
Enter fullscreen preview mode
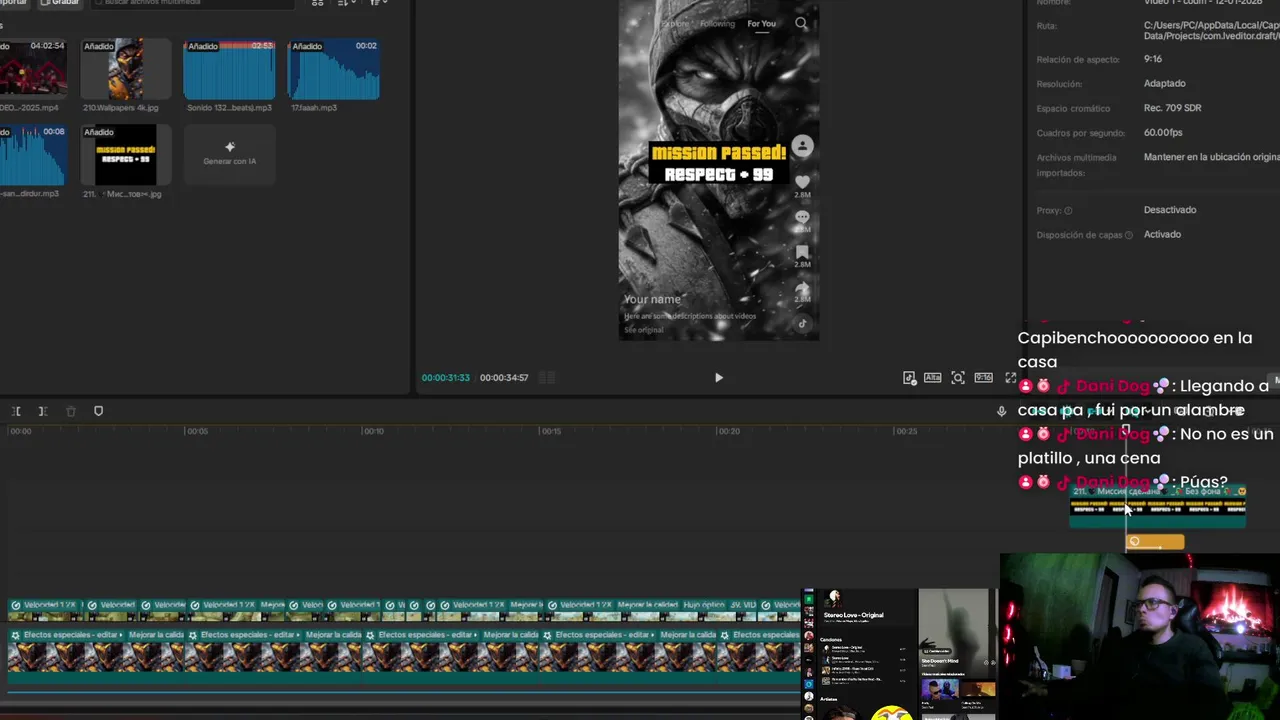(1010, 378)
